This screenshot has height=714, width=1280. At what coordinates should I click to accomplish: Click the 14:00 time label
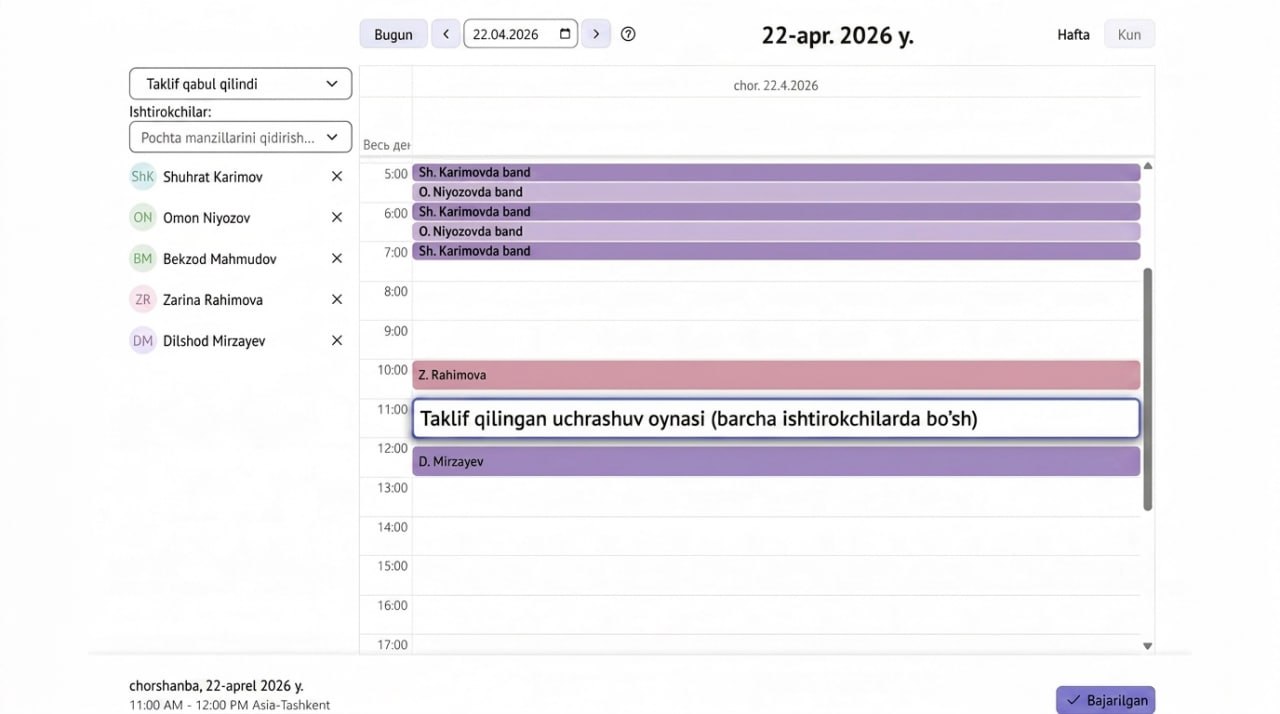tap(392, 527)
